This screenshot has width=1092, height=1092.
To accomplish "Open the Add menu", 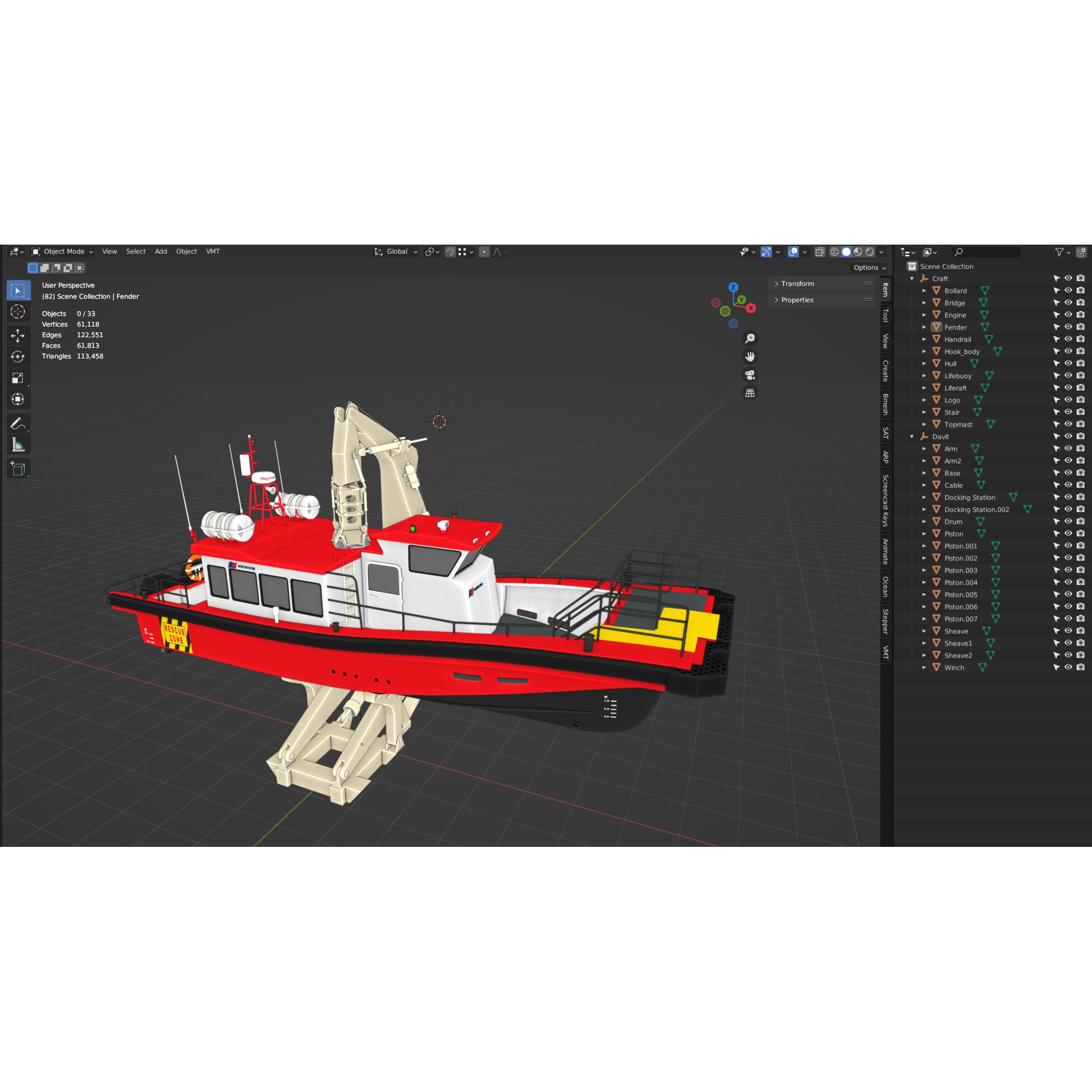I will point(161,252).
